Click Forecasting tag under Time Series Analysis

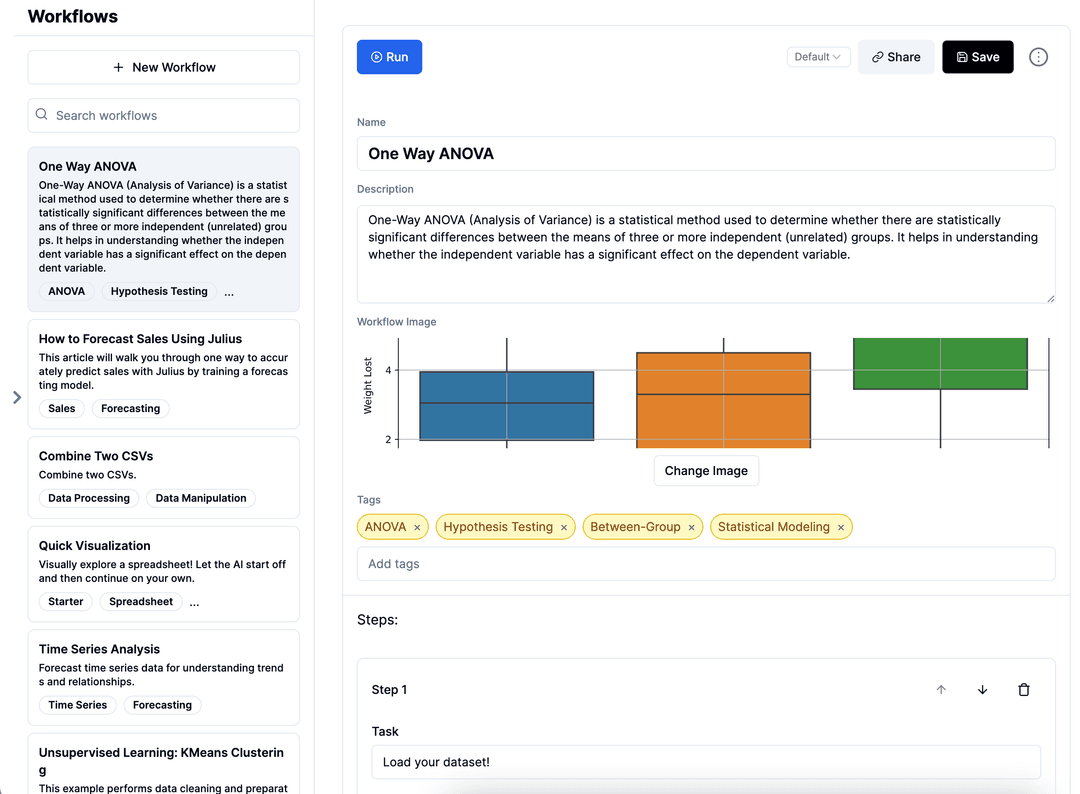163,704
